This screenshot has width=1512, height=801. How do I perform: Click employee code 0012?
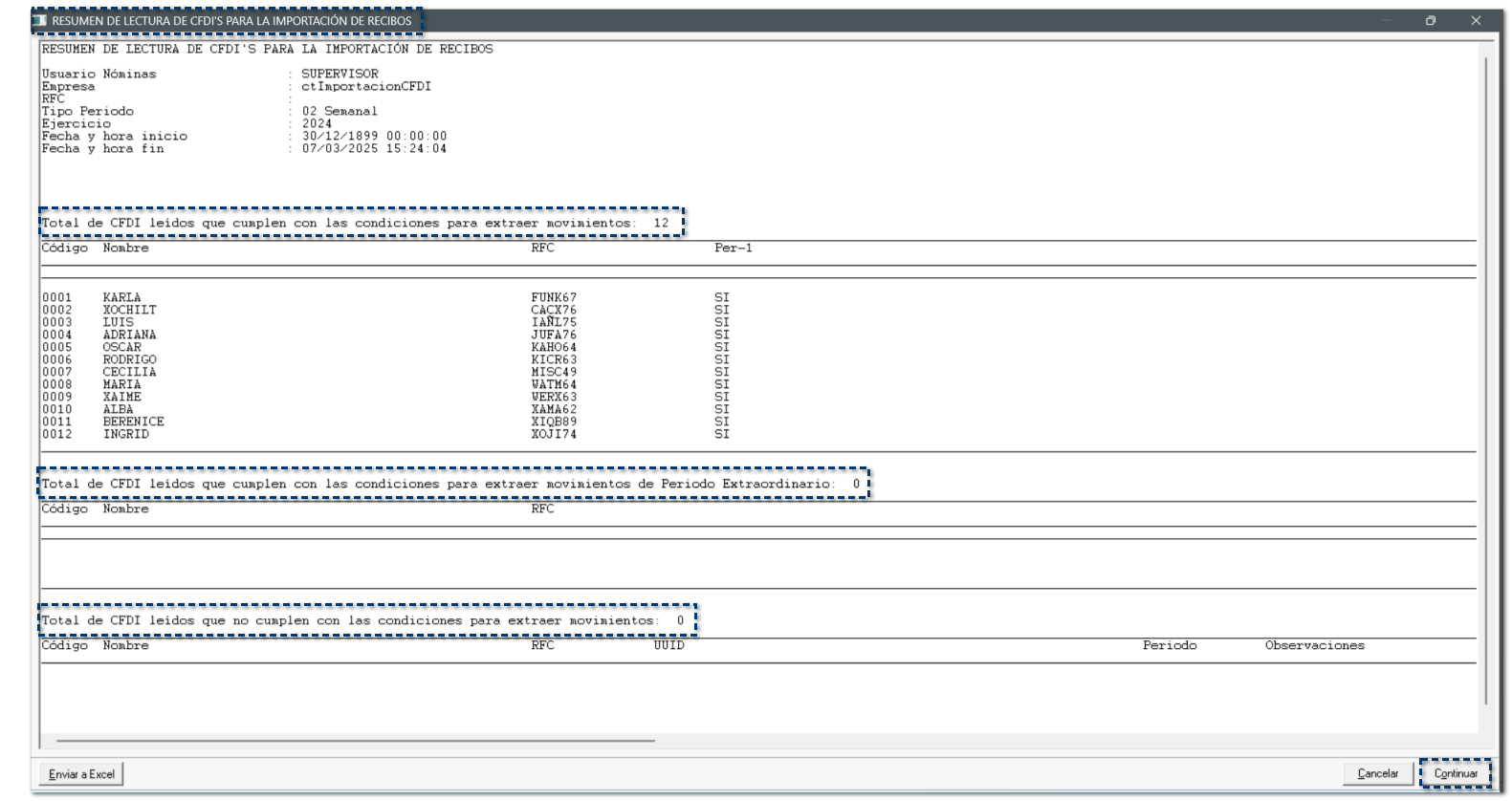tap(56, 434)
